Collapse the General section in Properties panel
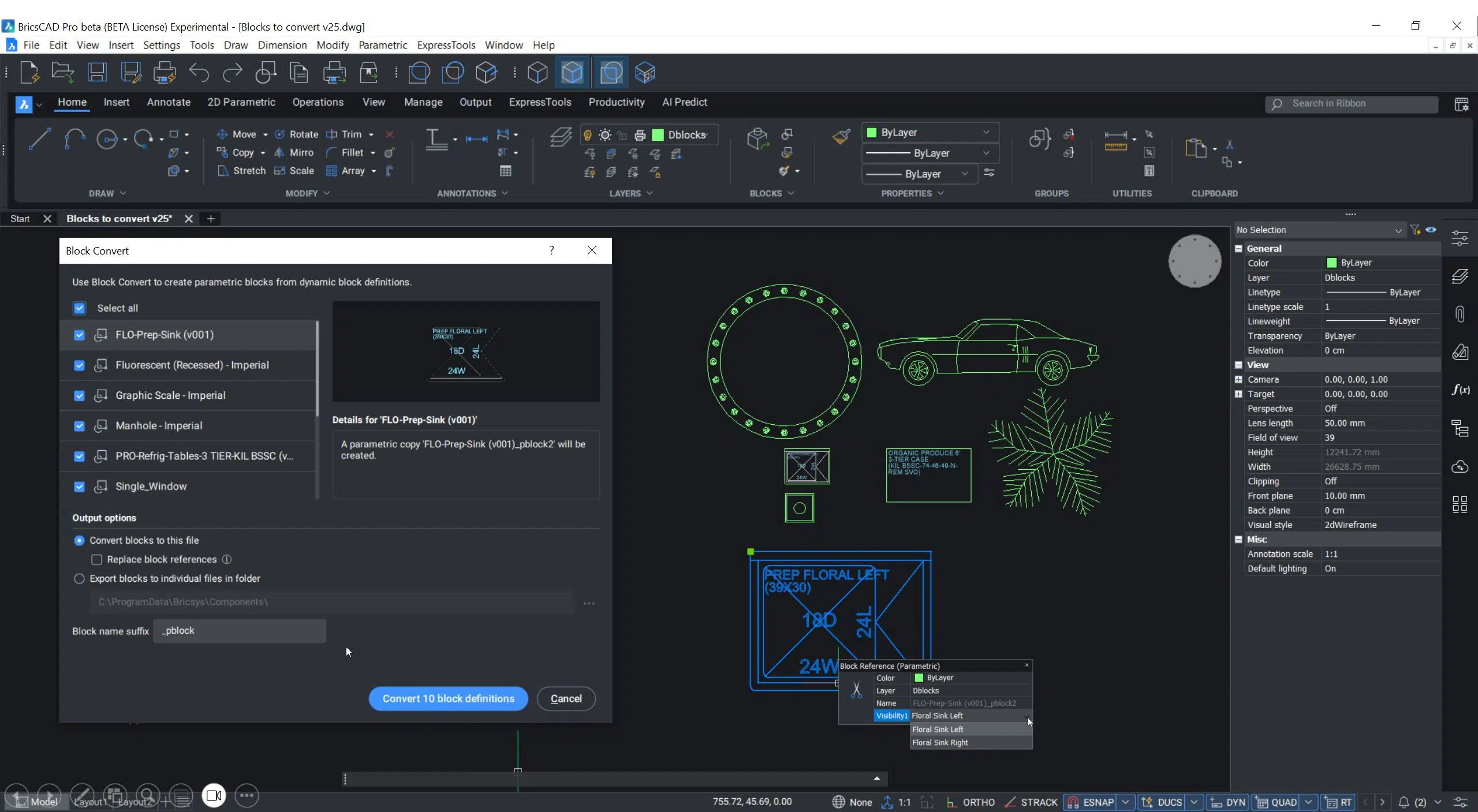Image resolution: width=1478 pixels, height=812 pixels. (x=1238, y=248)
